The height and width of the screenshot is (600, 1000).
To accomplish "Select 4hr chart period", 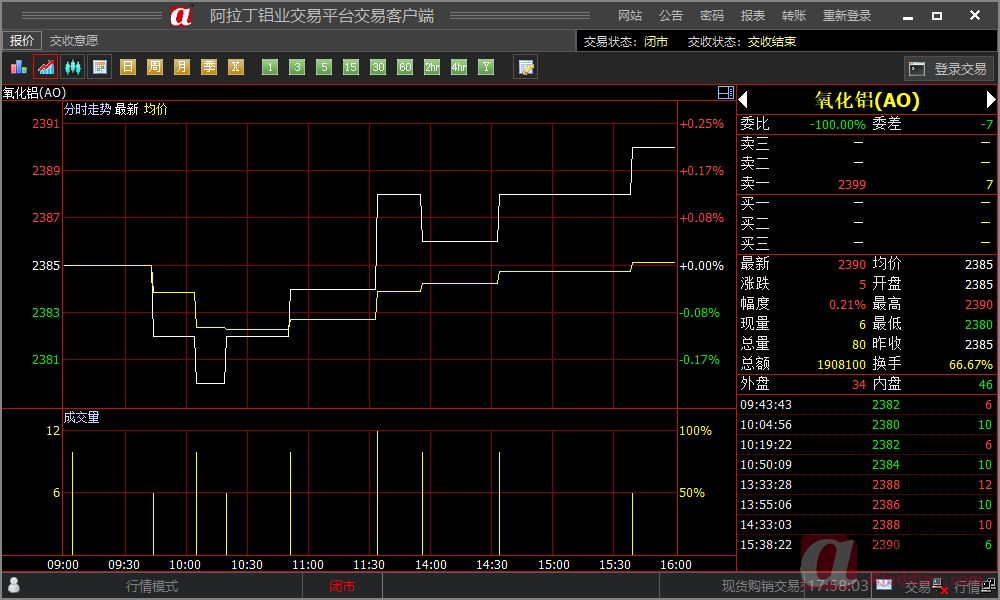I will (459, 67).
